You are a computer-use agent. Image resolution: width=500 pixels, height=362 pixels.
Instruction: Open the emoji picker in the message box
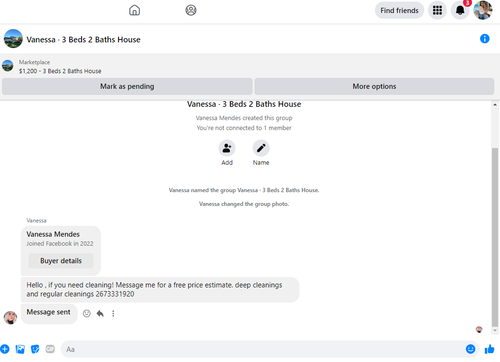(470, 349)
